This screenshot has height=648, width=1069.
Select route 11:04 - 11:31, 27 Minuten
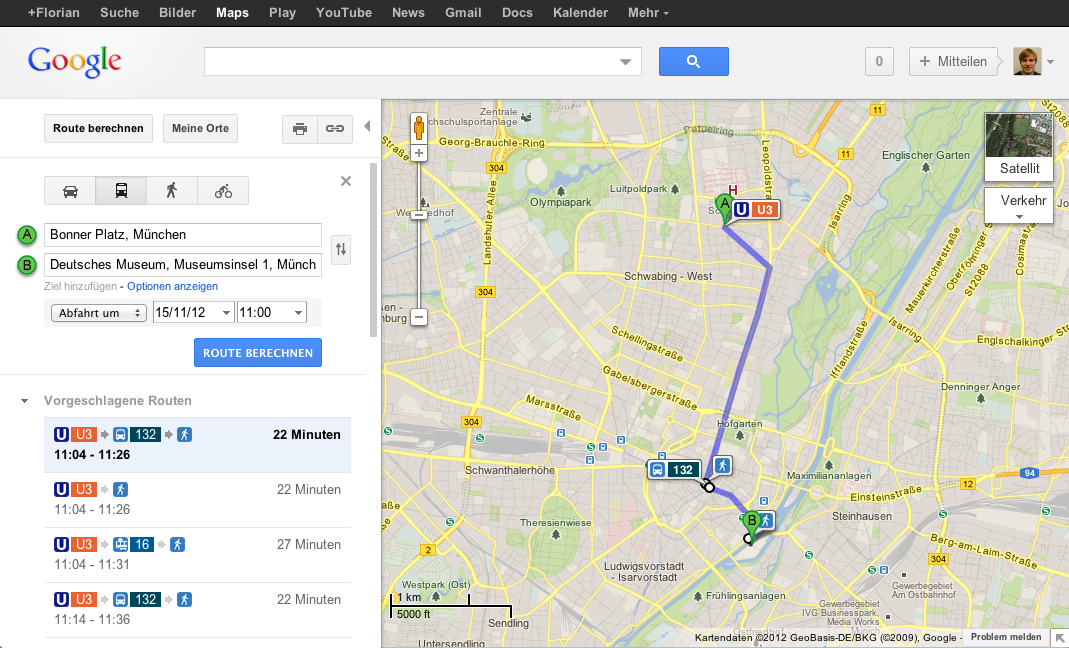[x=198, y=555]
